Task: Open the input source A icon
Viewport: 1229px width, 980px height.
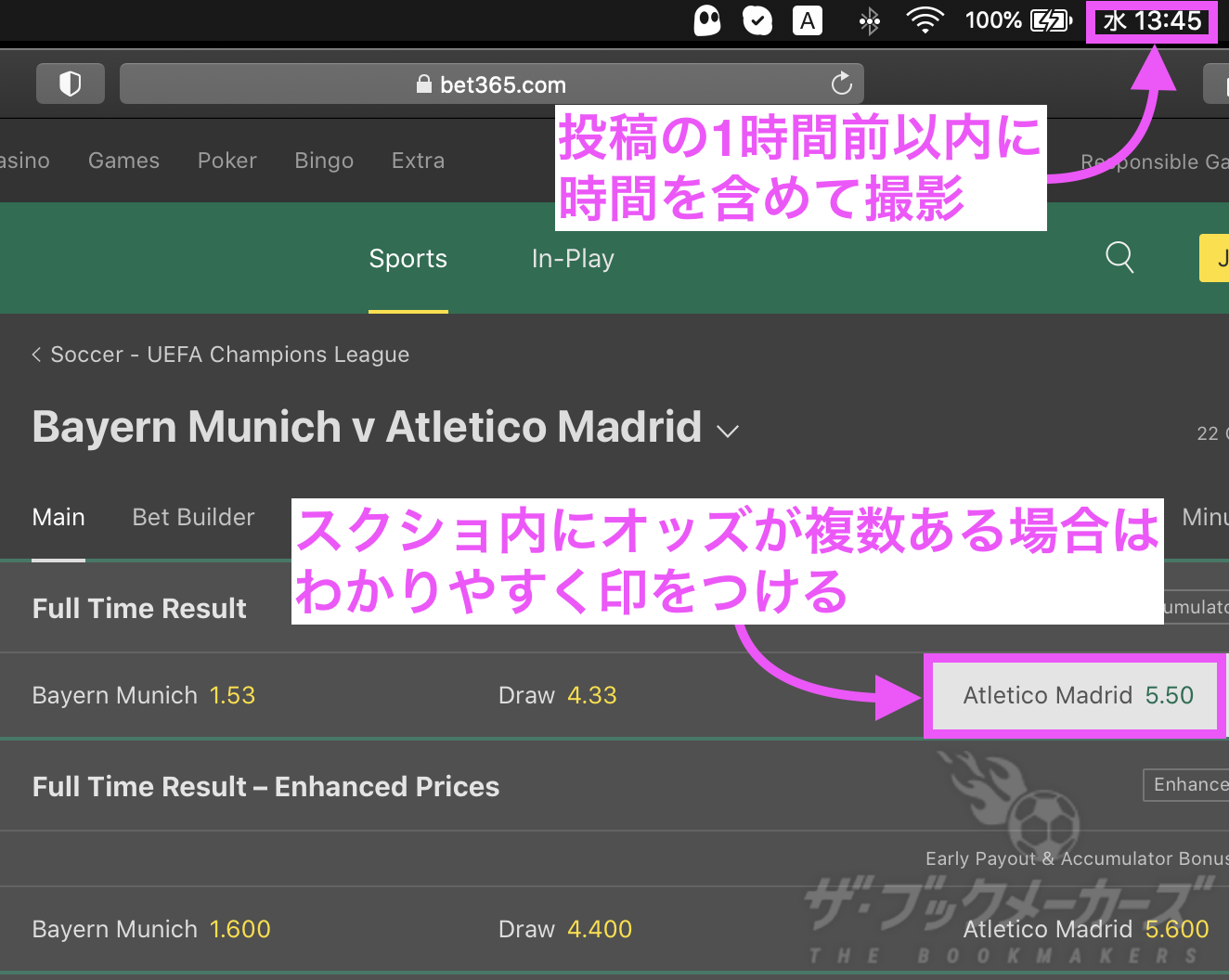Action: pyautogui.click(x=808, y=20)
